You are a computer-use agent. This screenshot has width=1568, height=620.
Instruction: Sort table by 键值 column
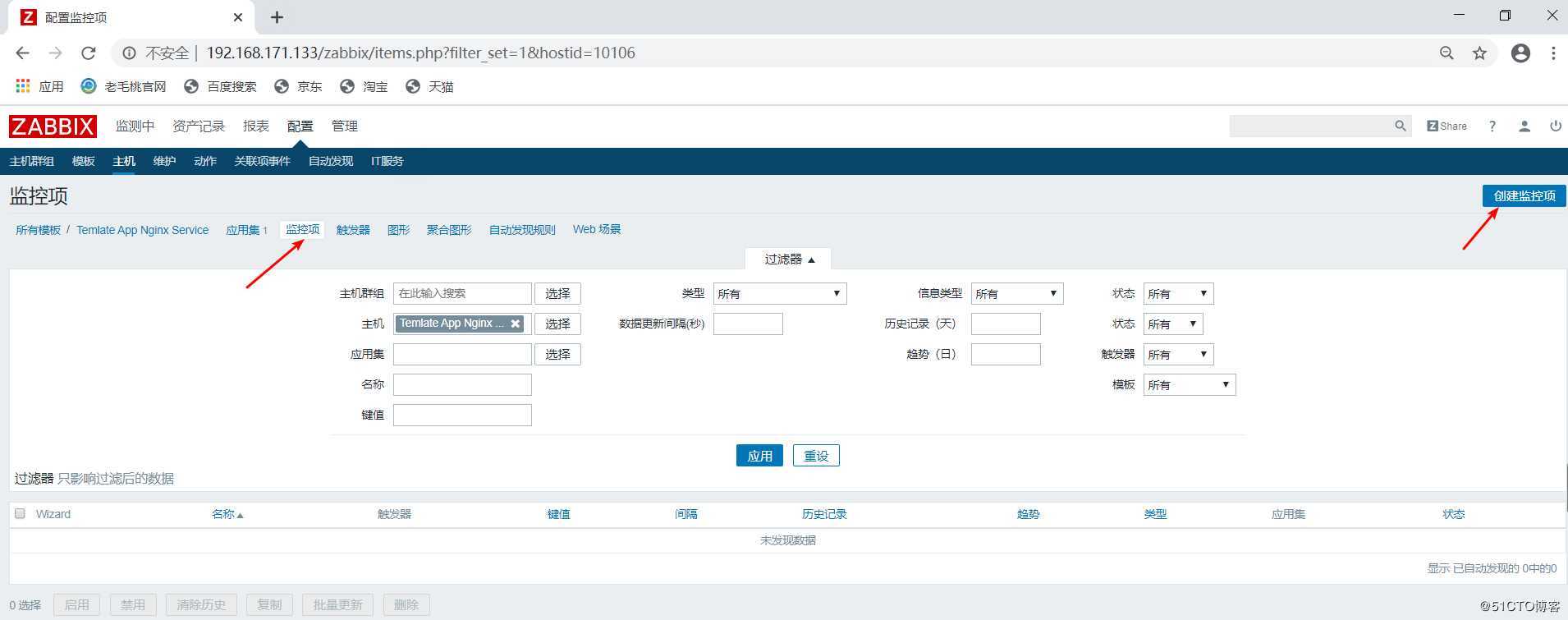click(x=559, y=514)
